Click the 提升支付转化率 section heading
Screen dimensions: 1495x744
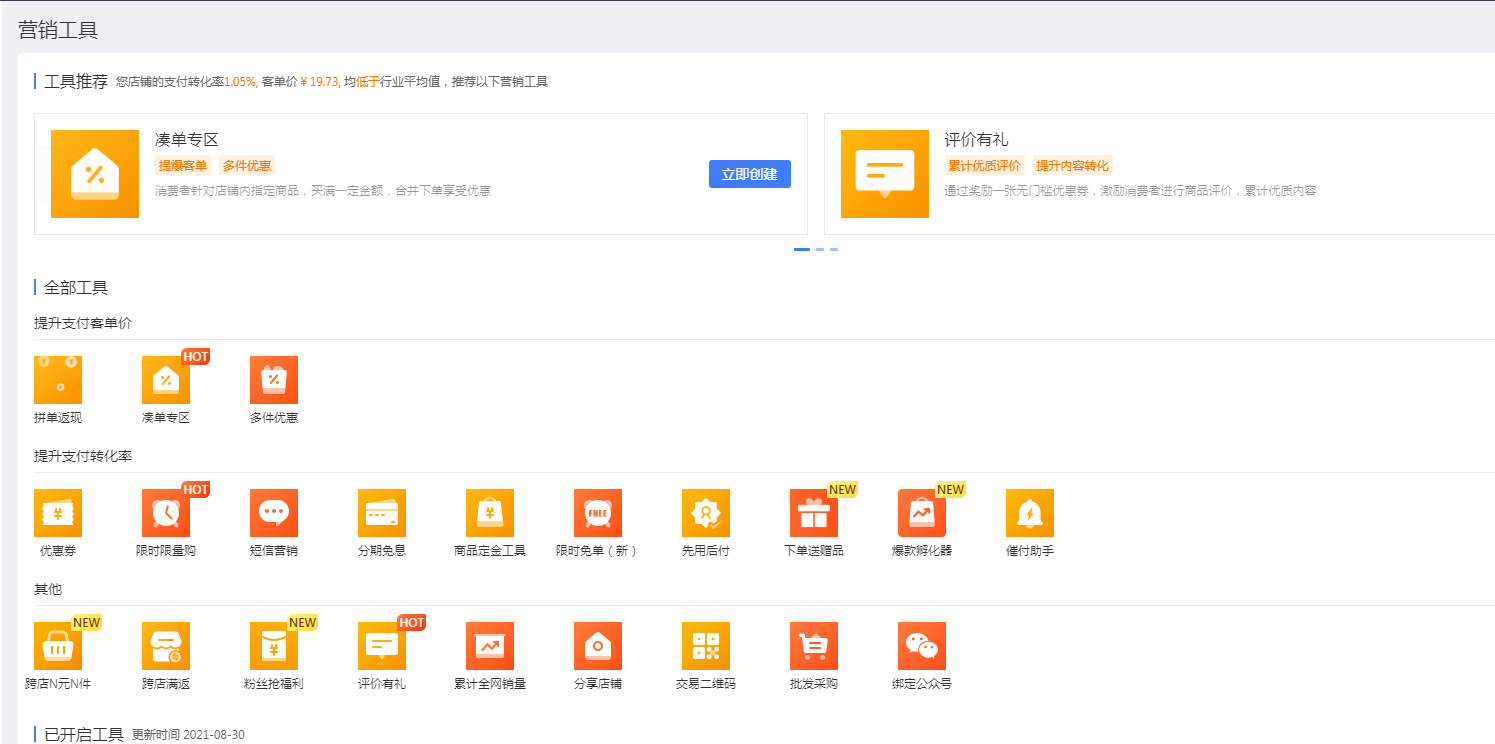tap(83, 456)
